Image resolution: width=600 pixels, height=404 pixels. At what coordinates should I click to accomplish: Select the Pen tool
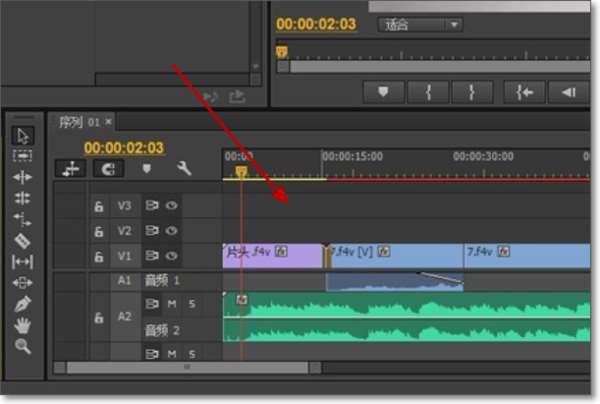[23, 305]
